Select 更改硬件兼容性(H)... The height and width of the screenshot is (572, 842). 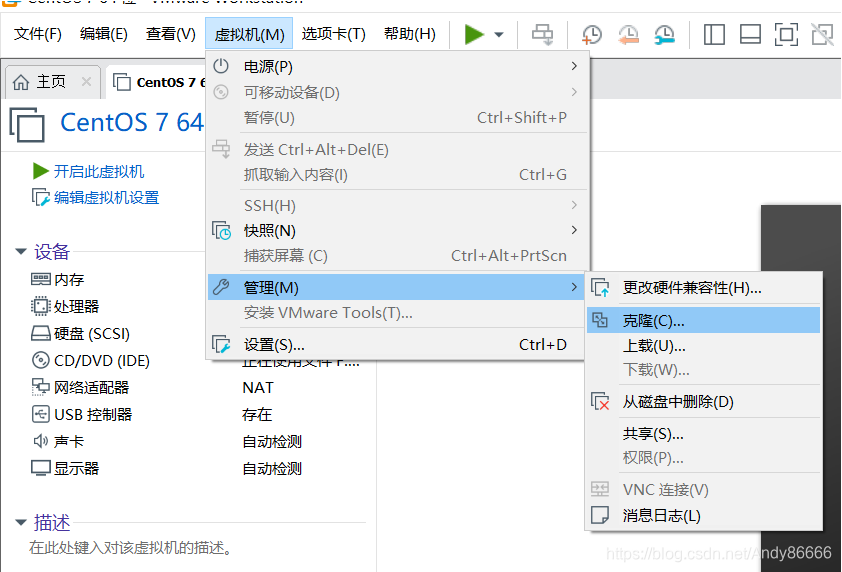tap(703, 288)
